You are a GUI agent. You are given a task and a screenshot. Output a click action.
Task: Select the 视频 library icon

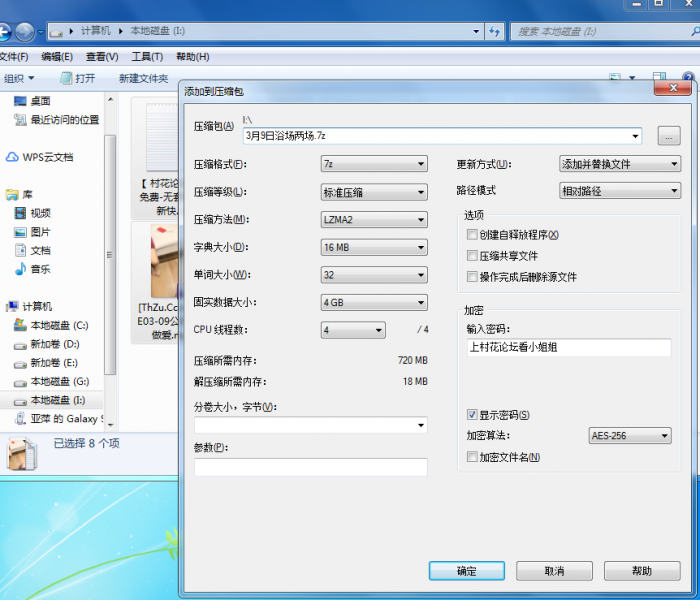[21, 213]
